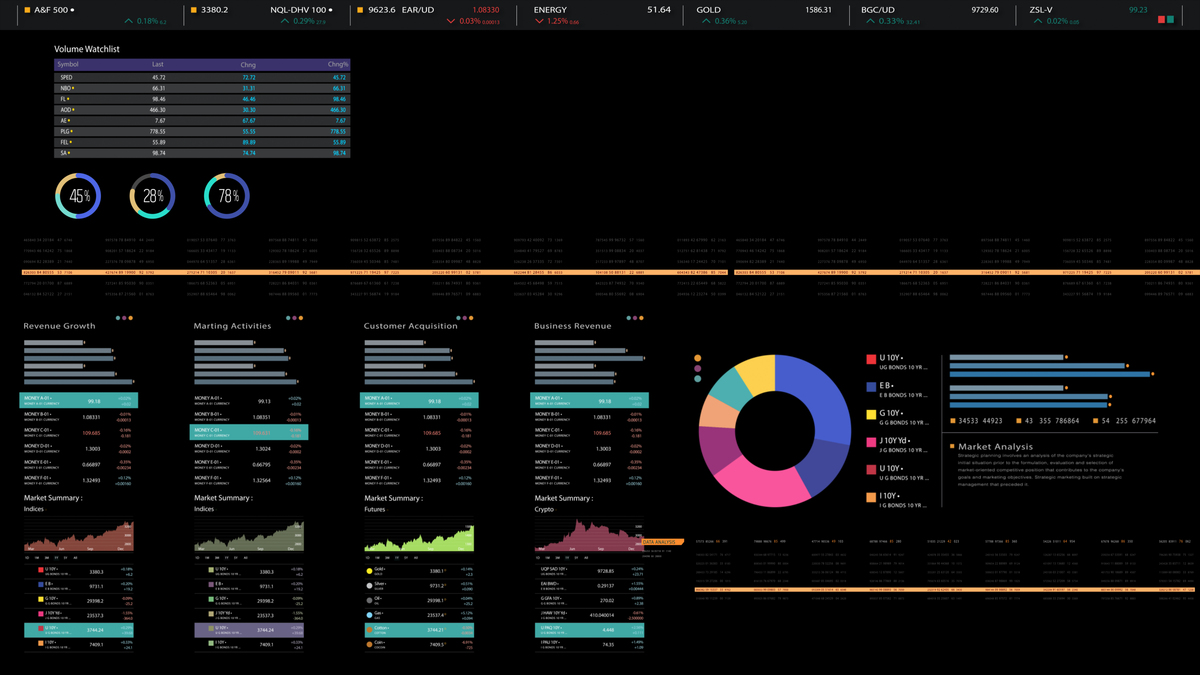Click the Silver icon in Futures list
The width and height of the screenshot is (1200, 675).
tap(370, 585)
